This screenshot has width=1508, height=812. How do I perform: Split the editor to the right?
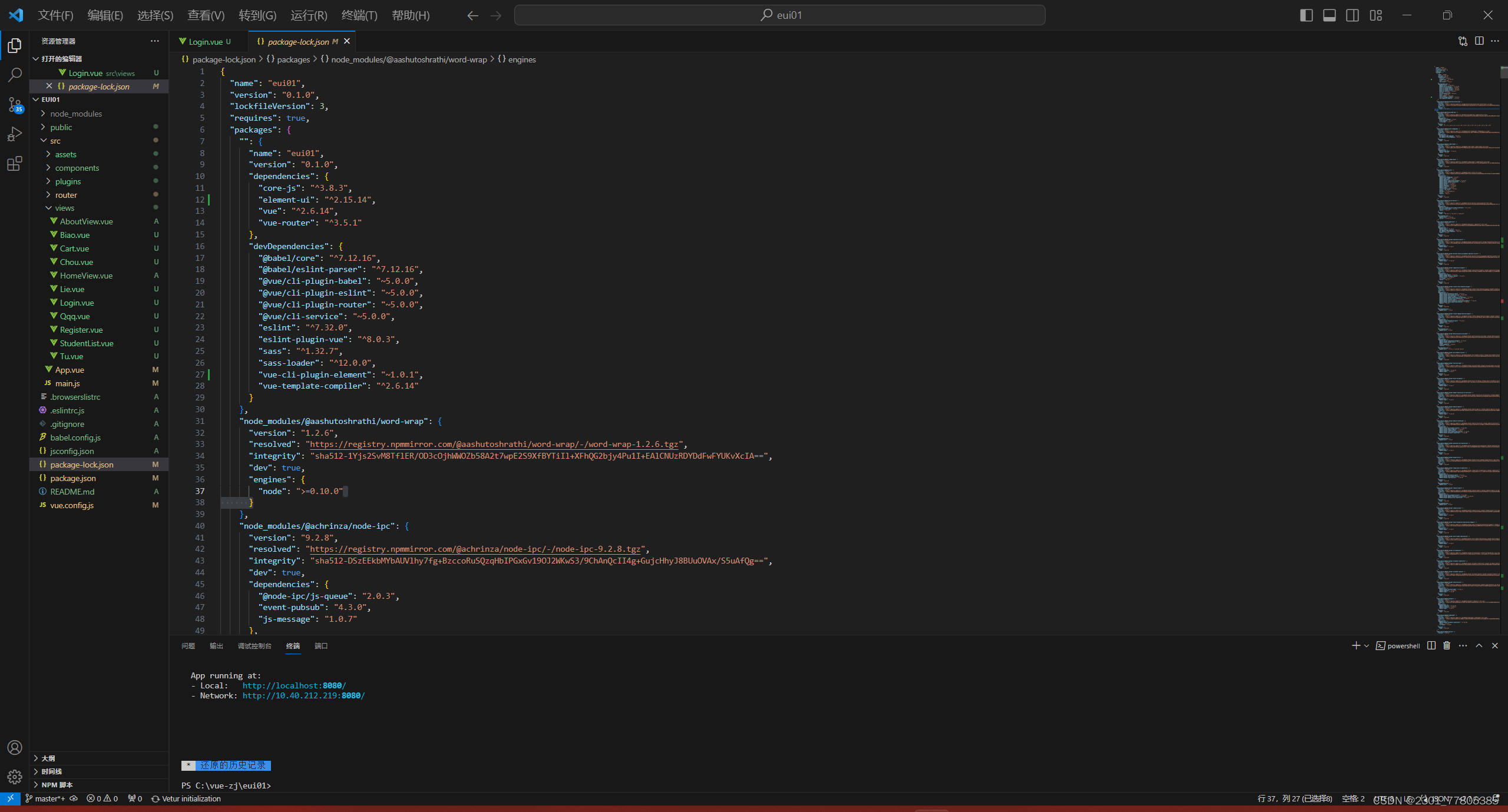click(1479, 41)
